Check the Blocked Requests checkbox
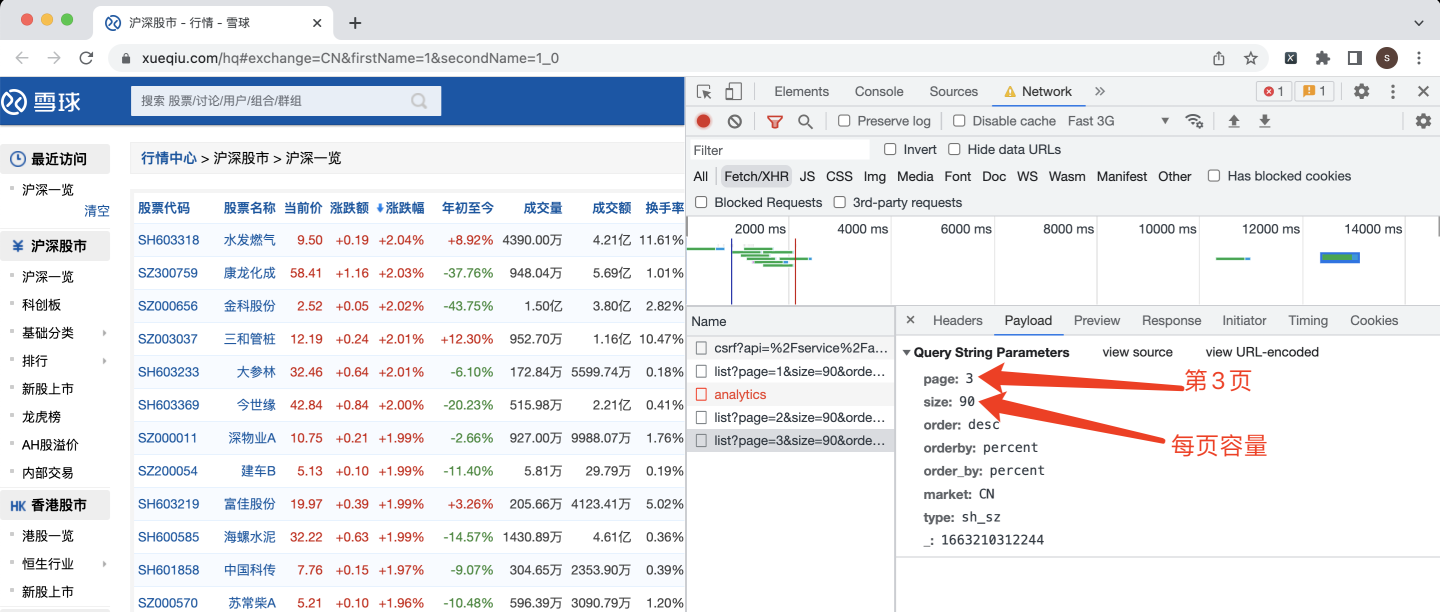The image size is (1440, 612). tap(700, 202)
